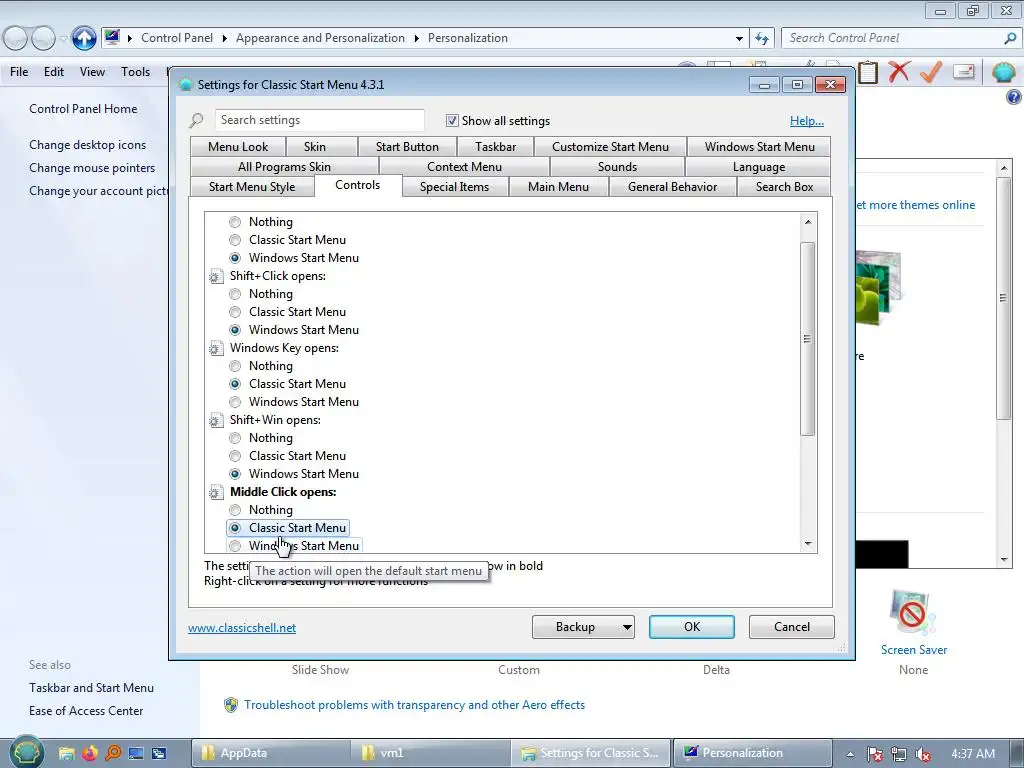1024x768 pixels.
Task: Click the Explorer Forward button
Action: (x=43, y=39)
